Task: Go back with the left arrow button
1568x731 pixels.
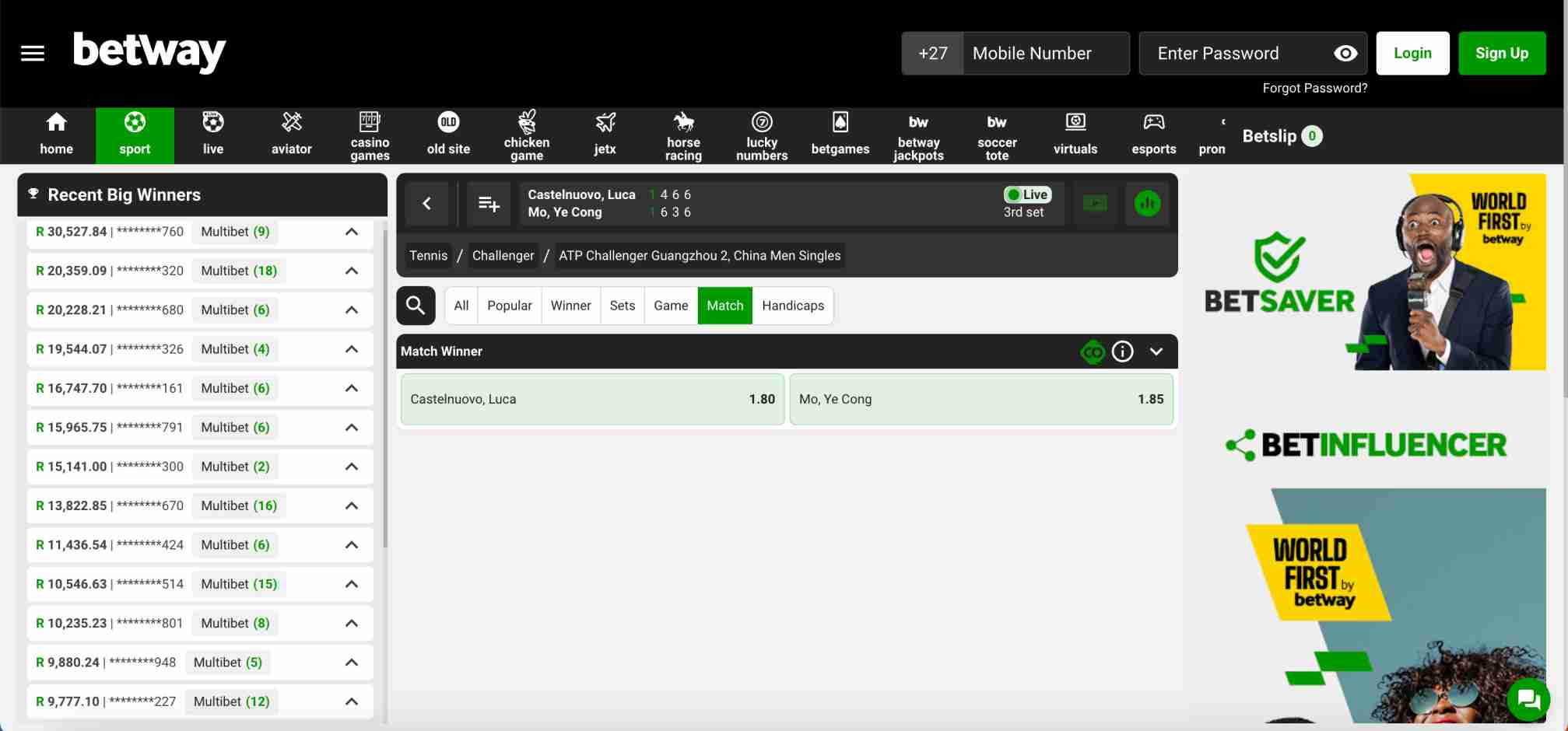Action: 426,204
